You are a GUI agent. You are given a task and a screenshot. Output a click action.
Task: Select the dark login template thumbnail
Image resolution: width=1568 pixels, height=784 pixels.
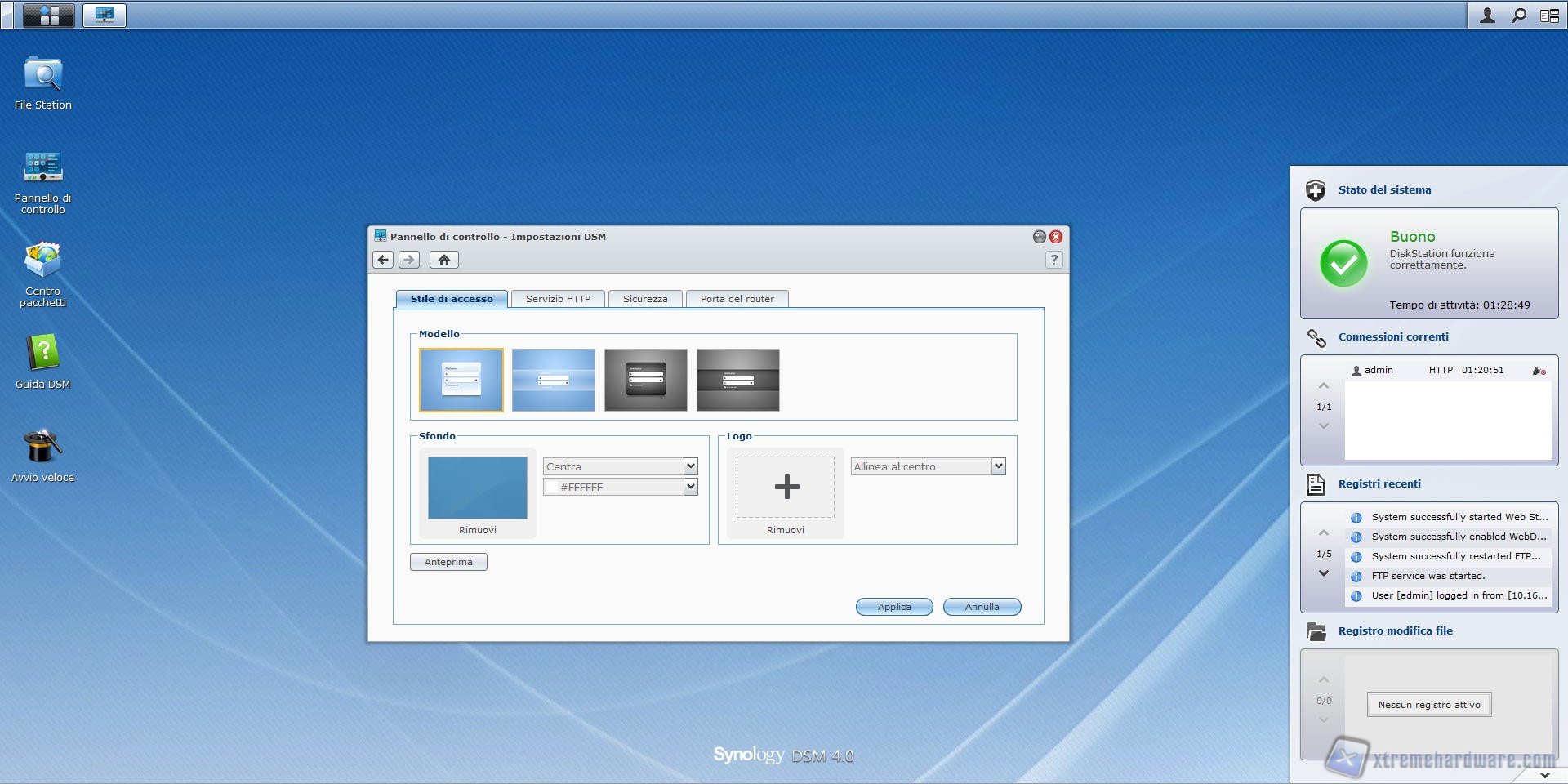tap(645, 380)
